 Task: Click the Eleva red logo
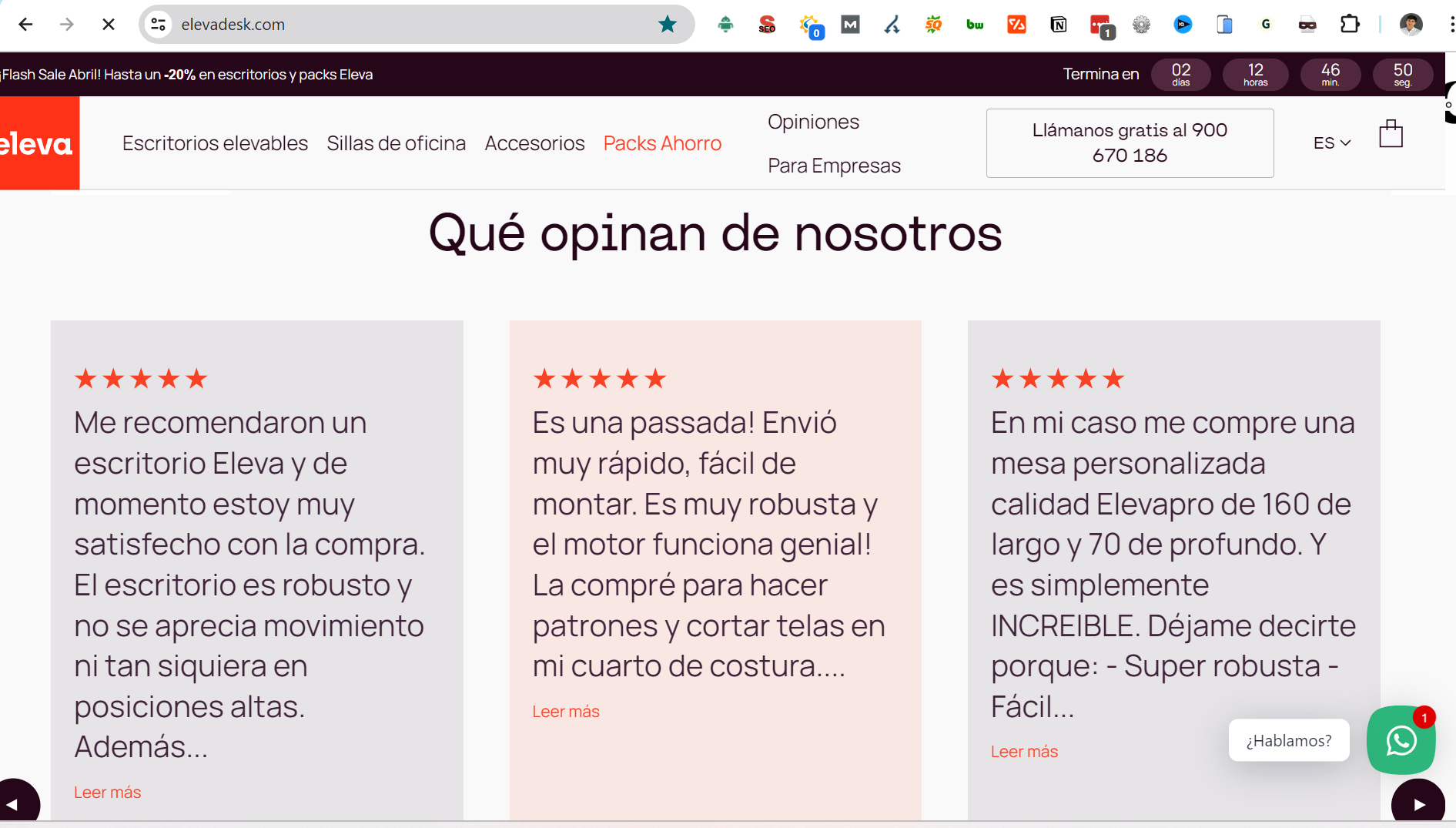(38, 143)
